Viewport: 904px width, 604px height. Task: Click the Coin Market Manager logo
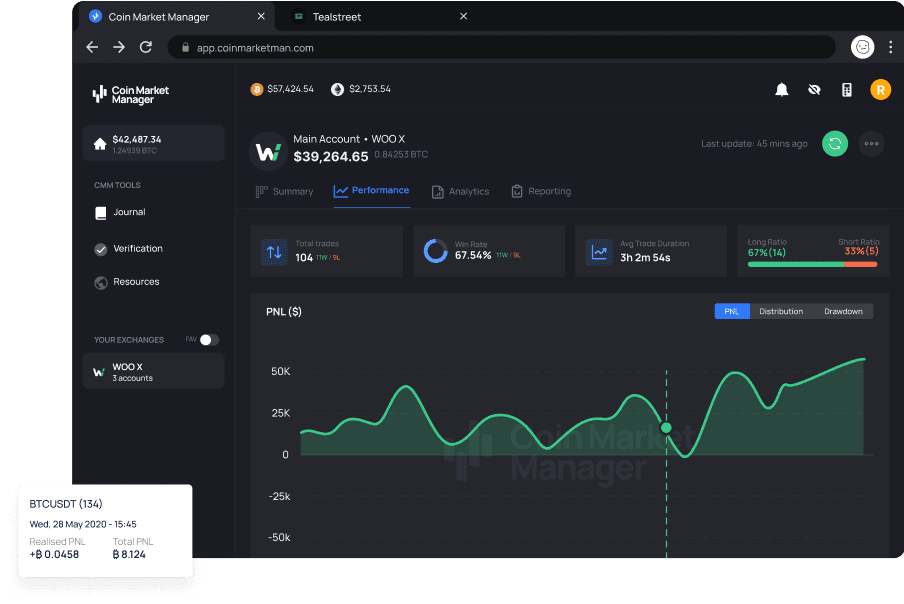coord(130,95)
